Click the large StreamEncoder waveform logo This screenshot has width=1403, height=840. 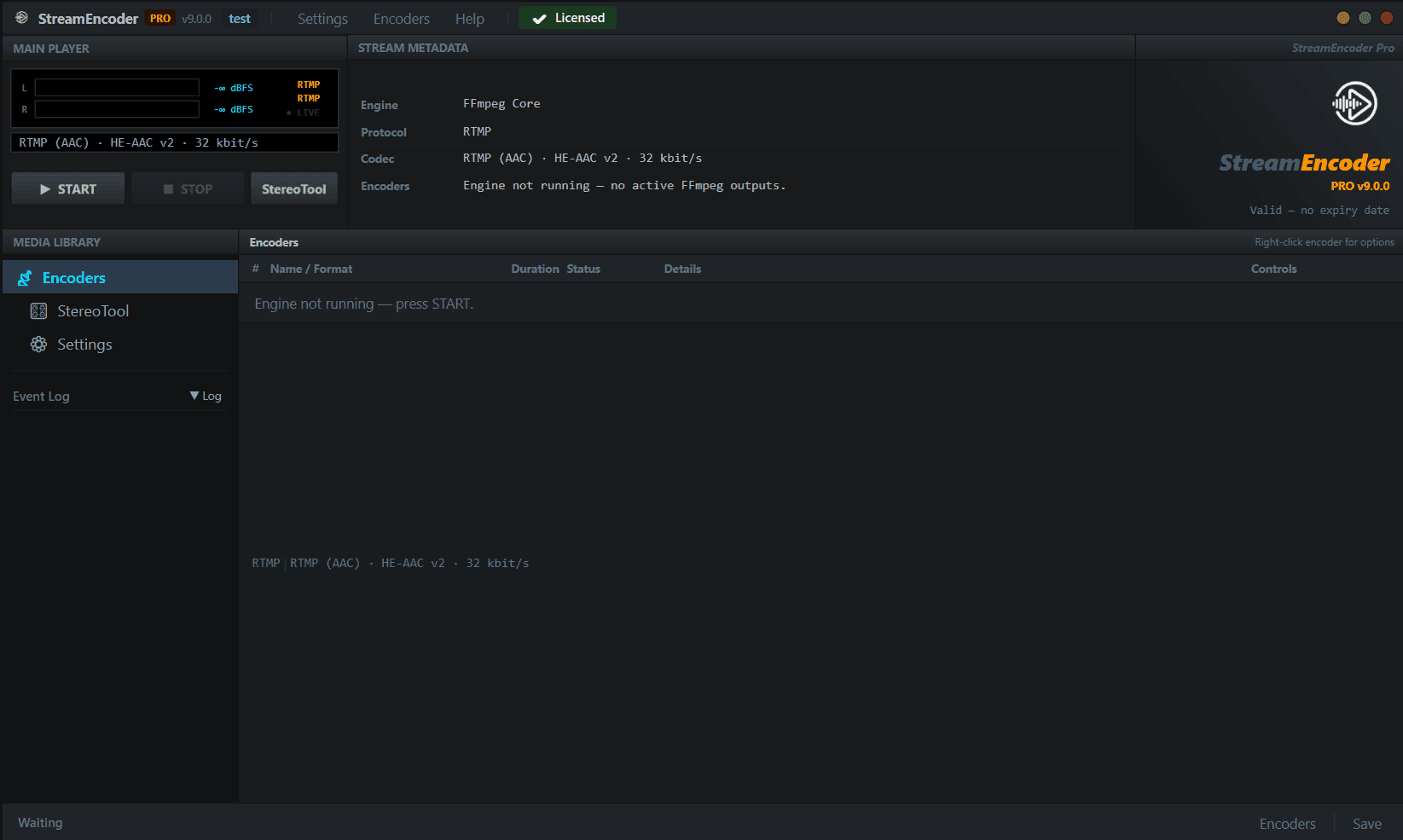tap(1354, 103)
